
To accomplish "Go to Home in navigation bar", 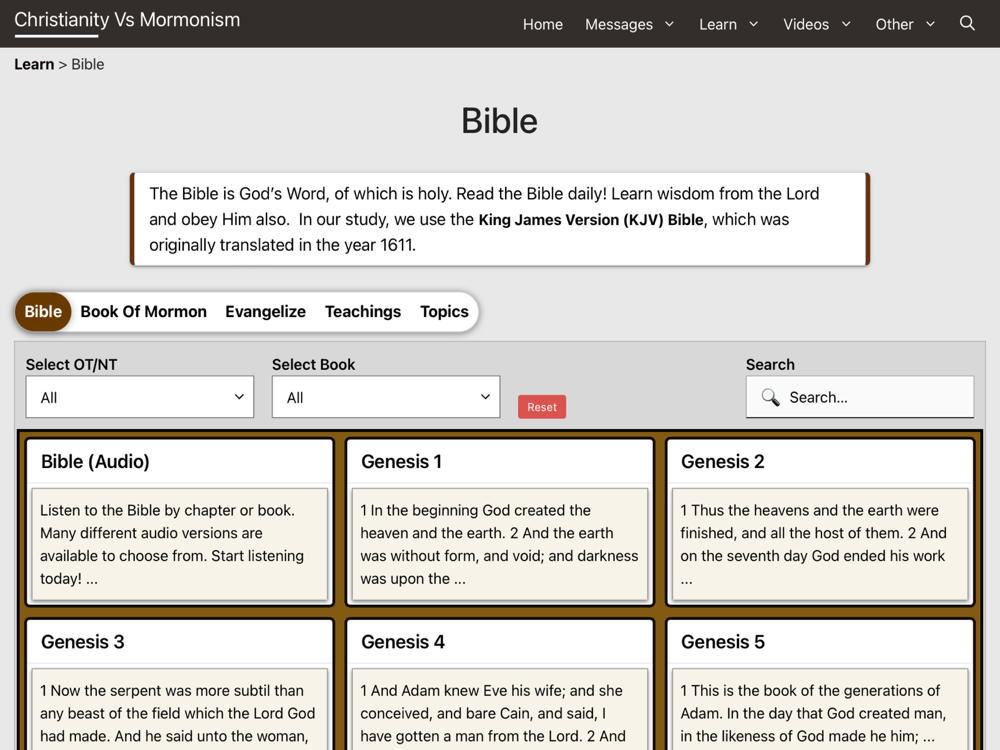I will [543, 24].
